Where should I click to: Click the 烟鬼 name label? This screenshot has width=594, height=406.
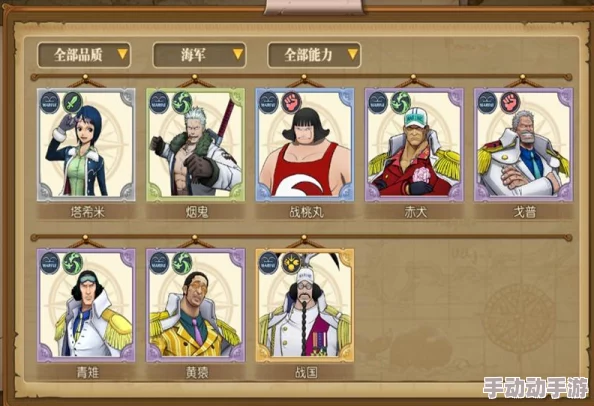[197, 212]
